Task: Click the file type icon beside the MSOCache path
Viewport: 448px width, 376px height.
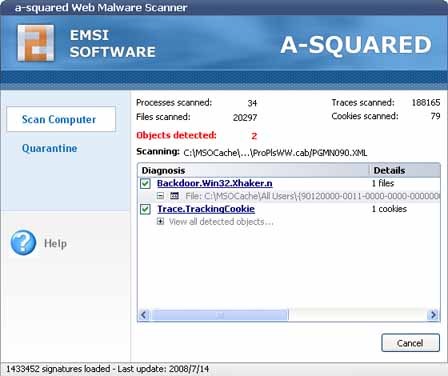Action: [x=174, y=196]
